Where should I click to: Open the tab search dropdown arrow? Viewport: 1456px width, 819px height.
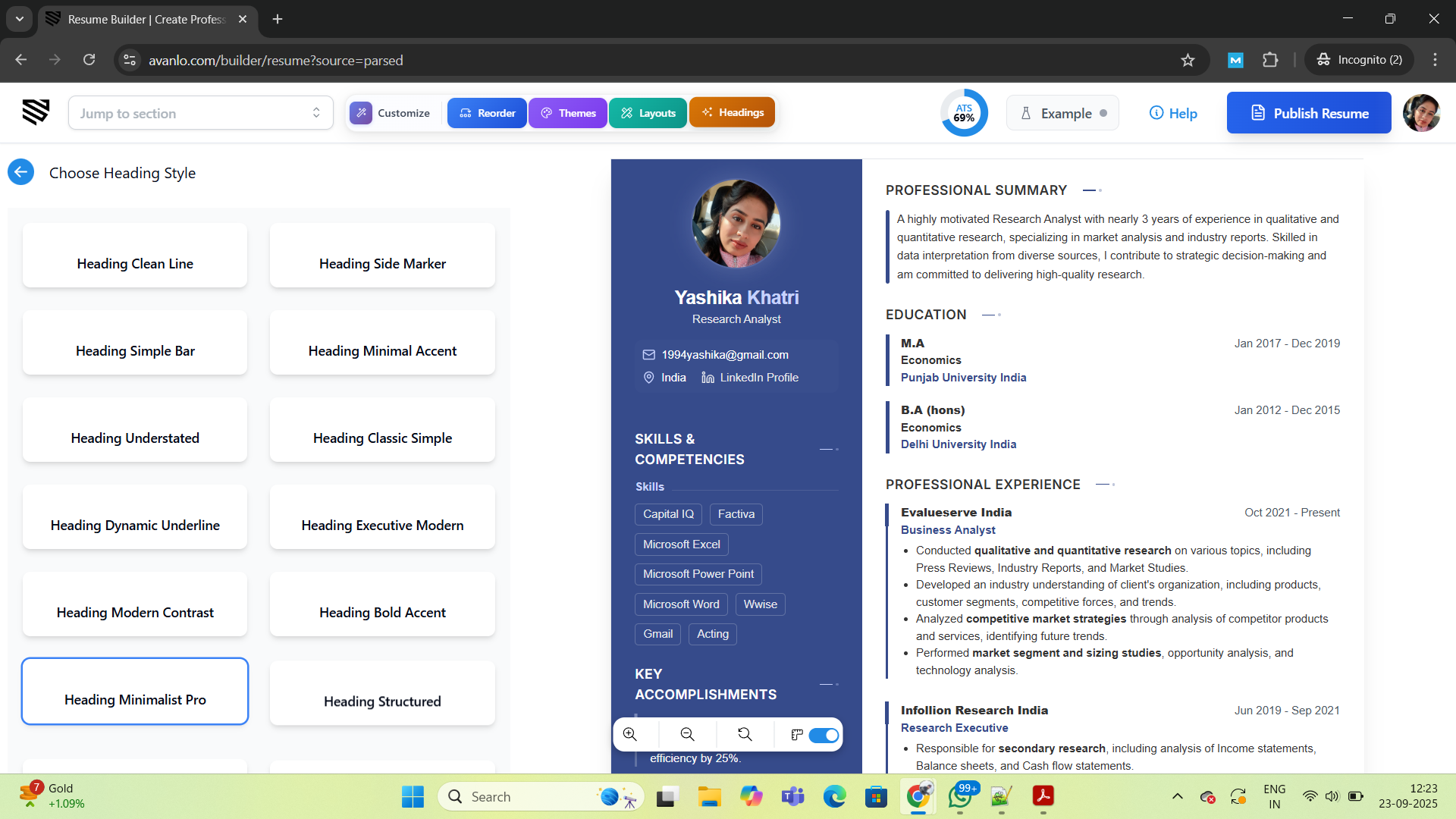[x=20, y=19]
